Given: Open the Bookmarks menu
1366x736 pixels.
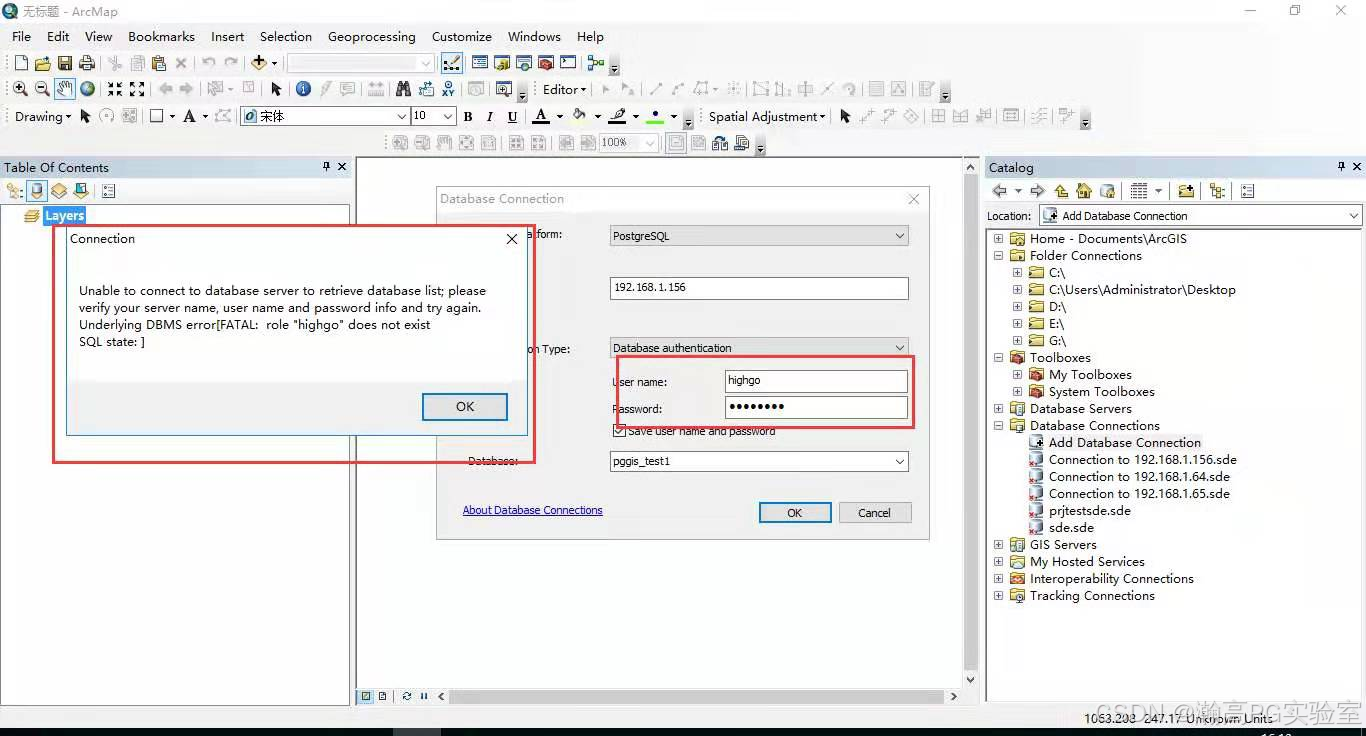Looking at the screenshot, I should [161, 37].
